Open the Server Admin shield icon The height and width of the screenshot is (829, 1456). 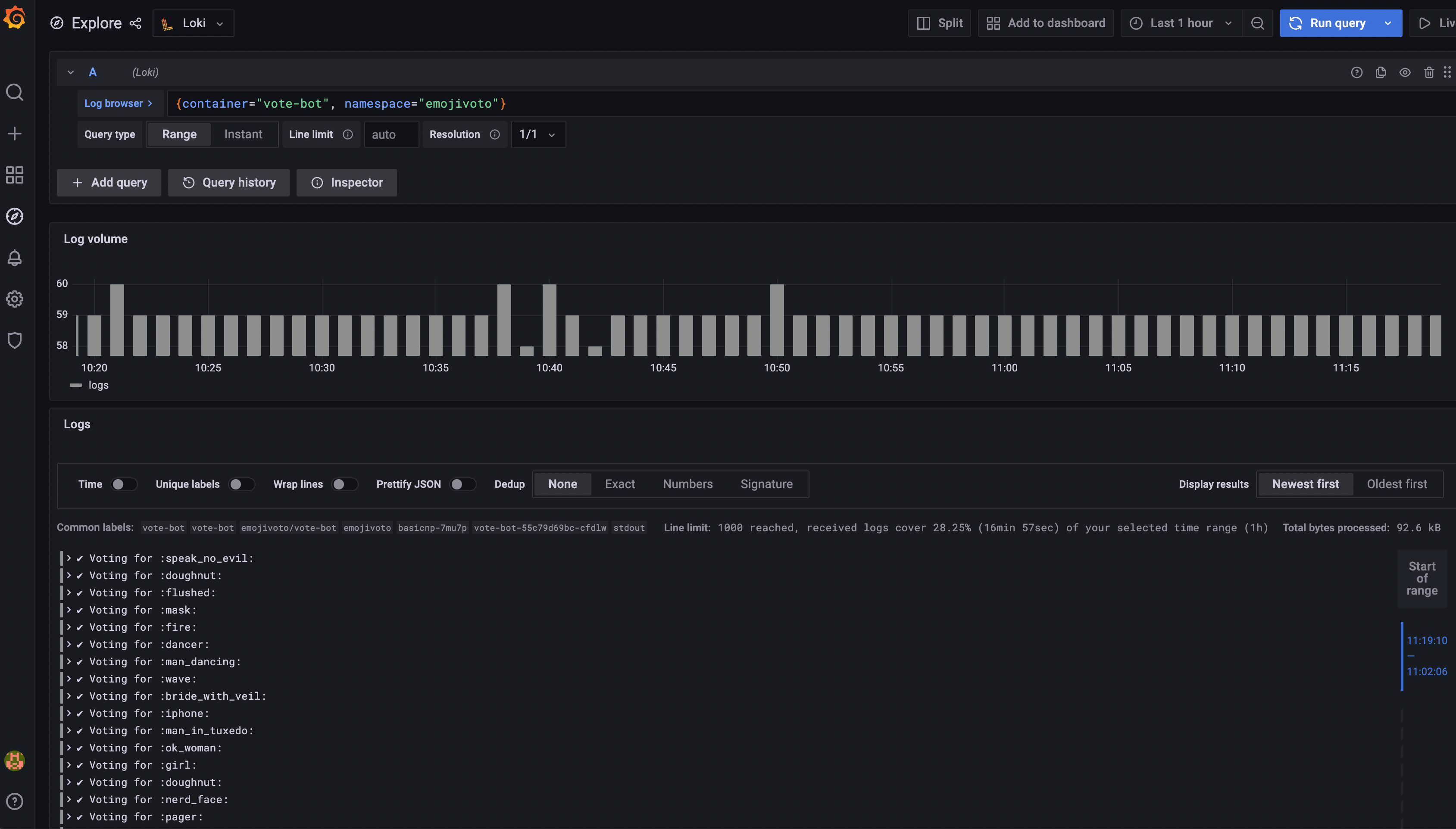pos(15,340)
